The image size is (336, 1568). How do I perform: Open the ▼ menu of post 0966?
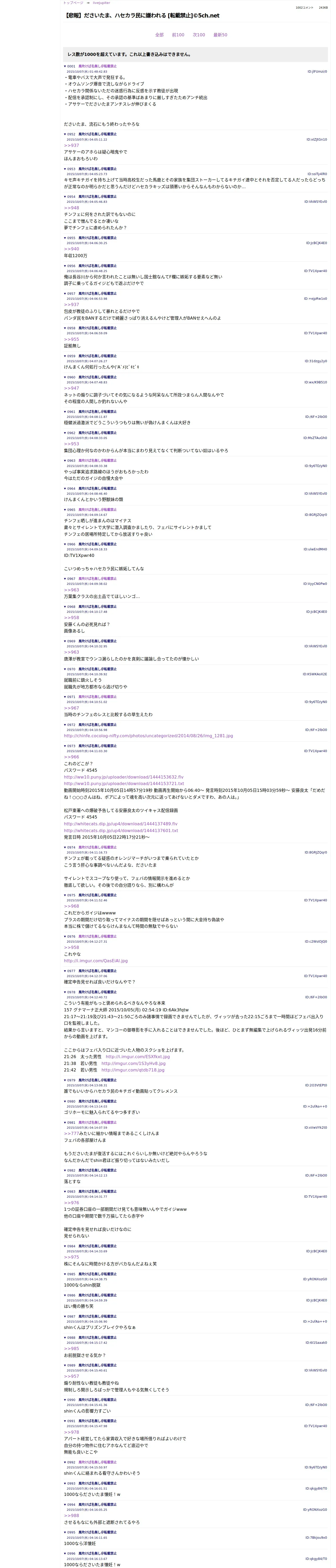pos(65,544)
